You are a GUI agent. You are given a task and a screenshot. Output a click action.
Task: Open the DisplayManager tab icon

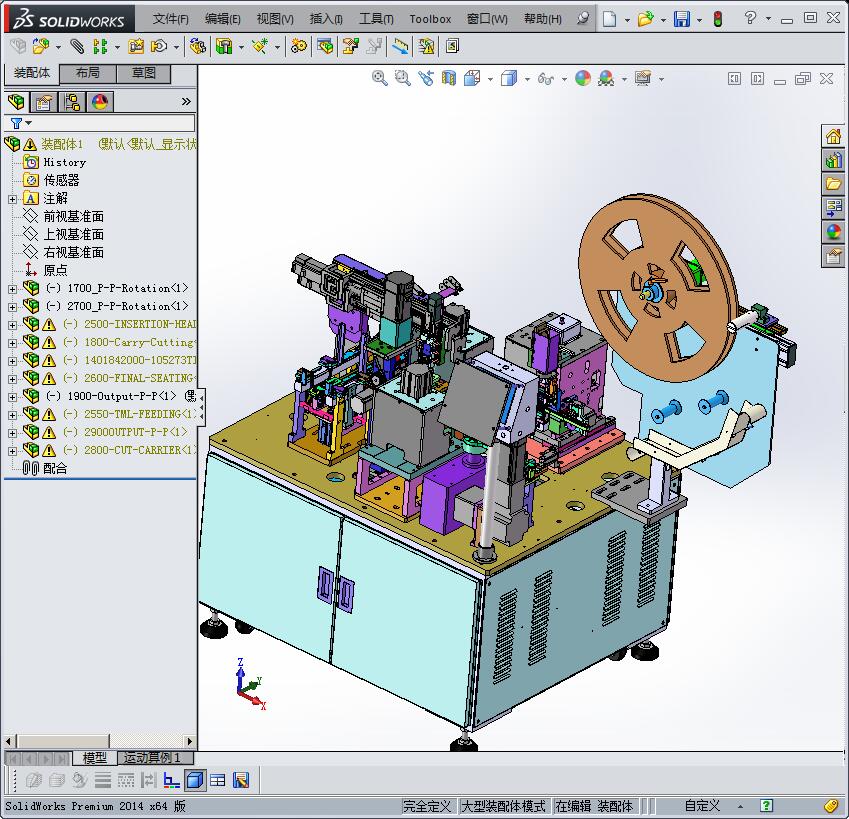(x=100, y=102)
